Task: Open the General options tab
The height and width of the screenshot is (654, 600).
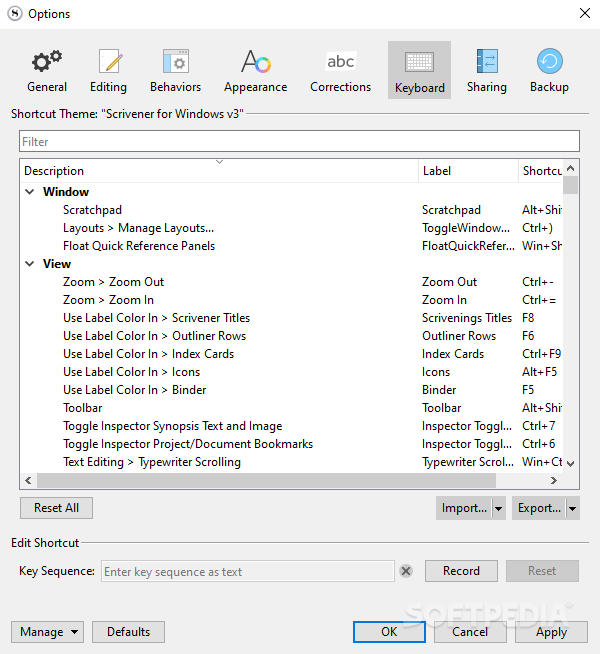Action: 47,70
